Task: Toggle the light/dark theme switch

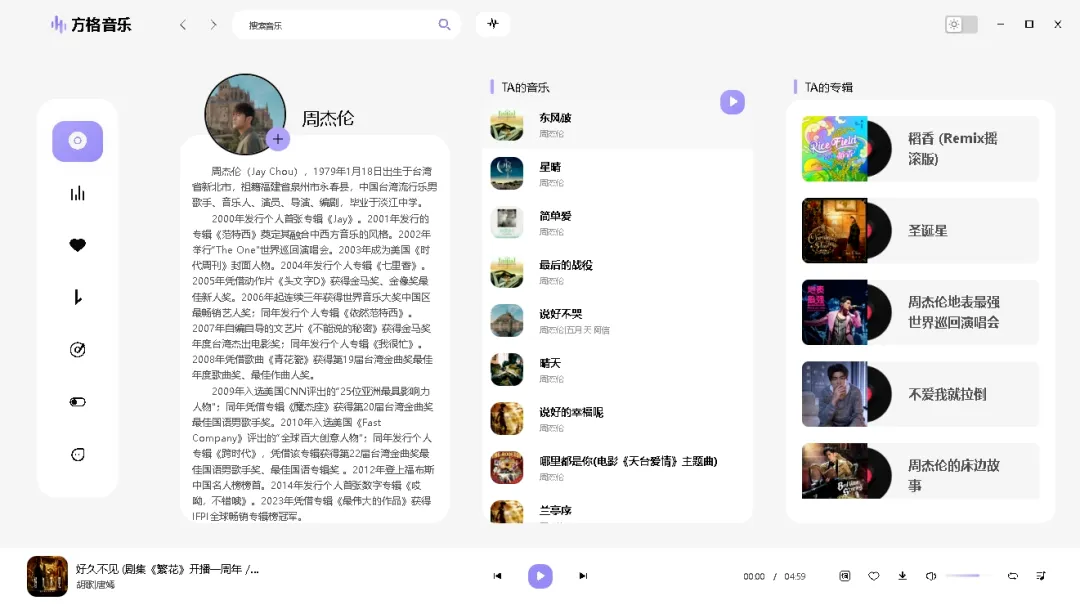Action: [961, 24]
